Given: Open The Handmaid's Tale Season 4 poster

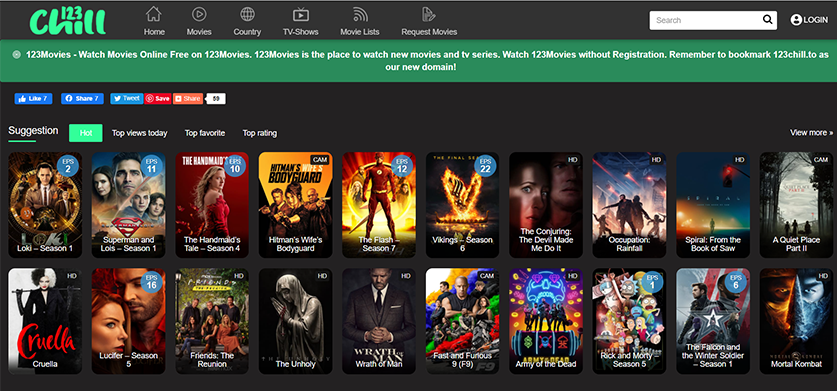Looking at the screenshot, I should click(x=212, y=205).
